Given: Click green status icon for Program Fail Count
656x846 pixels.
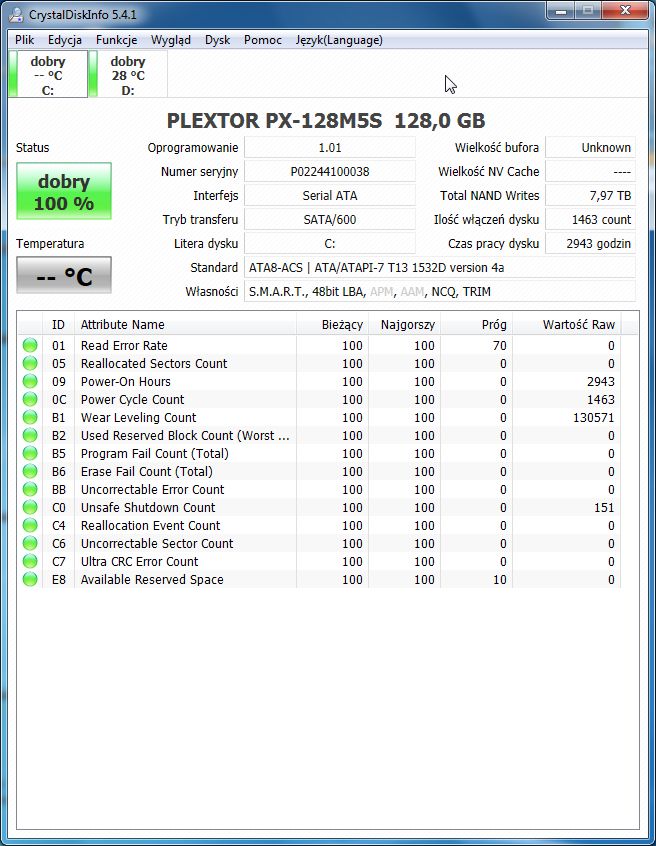Looking at the screenshot, I should coord(30,453).
